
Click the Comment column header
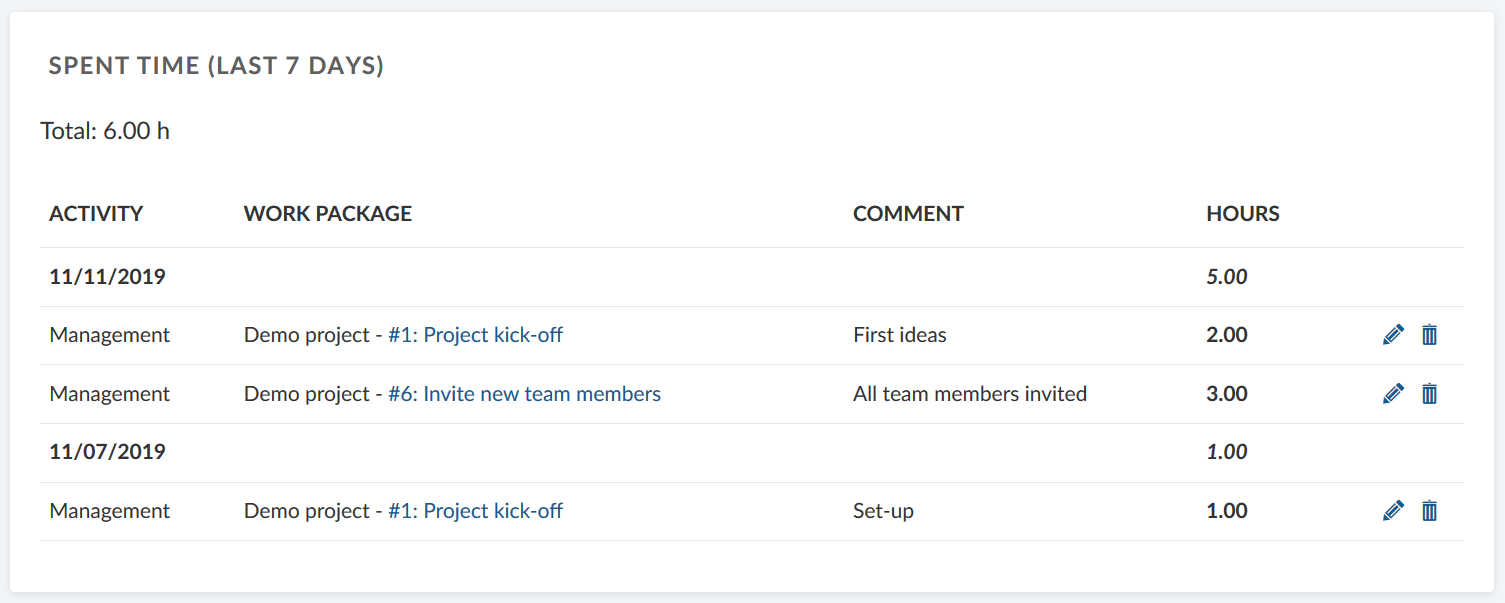(x=908, y=214)
